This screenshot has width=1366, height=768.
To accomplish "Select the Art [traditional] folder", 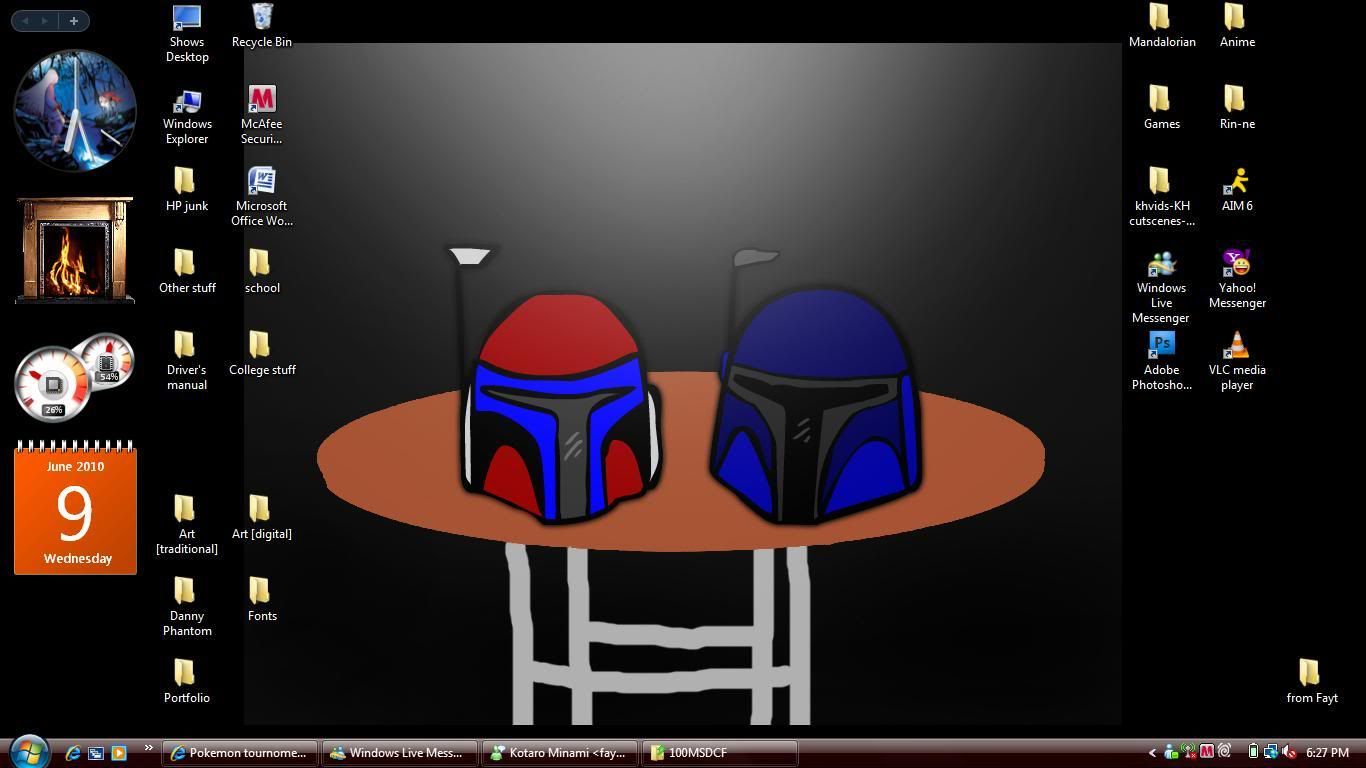I will point(187,526).
